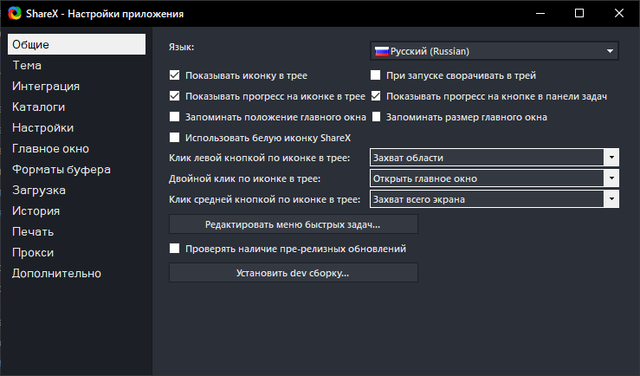Click label Клик средней кнопкой по иконке в трее
The image size is (640, 376).
(264, 199)
